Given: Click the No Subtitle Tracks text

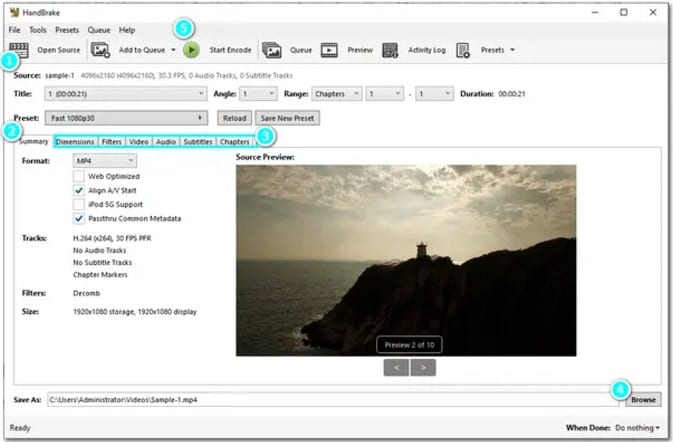Looking at the screenshot, I should (103, 262).
